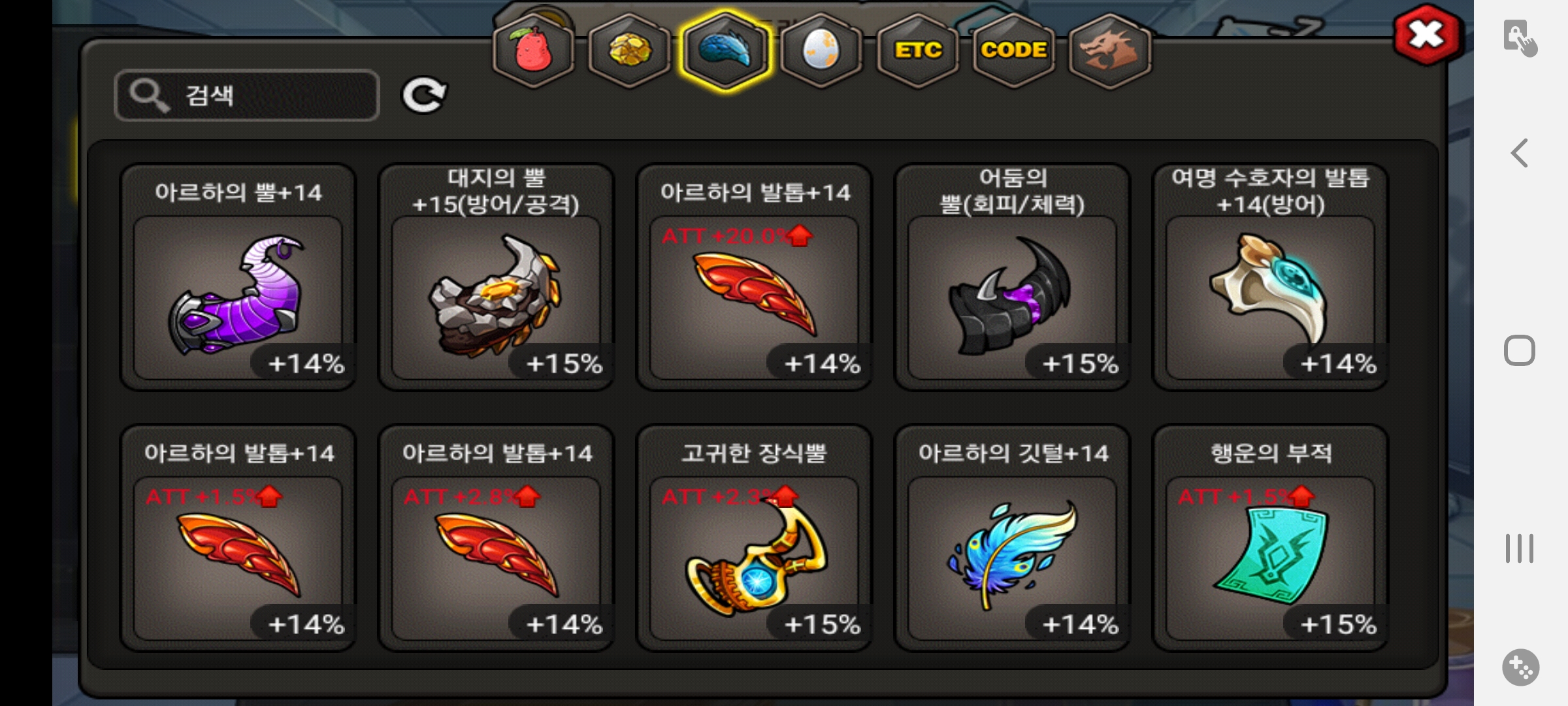This screenshot has height=706, width=1568.
Task: Select the 대지의 뿔 +15 rock horn item
Action: pos(497,277)
